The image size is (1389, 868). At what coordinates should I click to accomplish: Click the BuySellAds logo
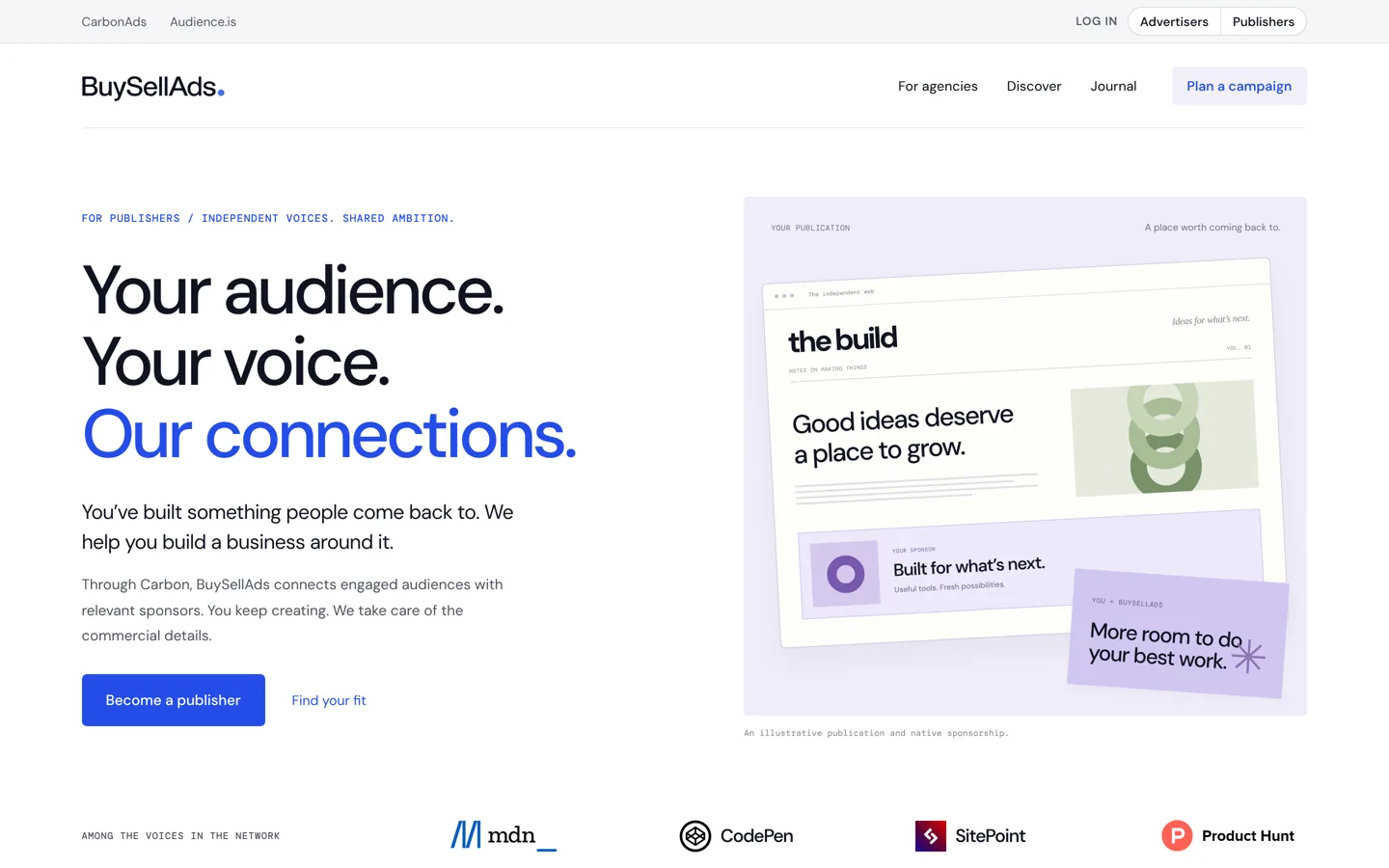coord(153,87)
